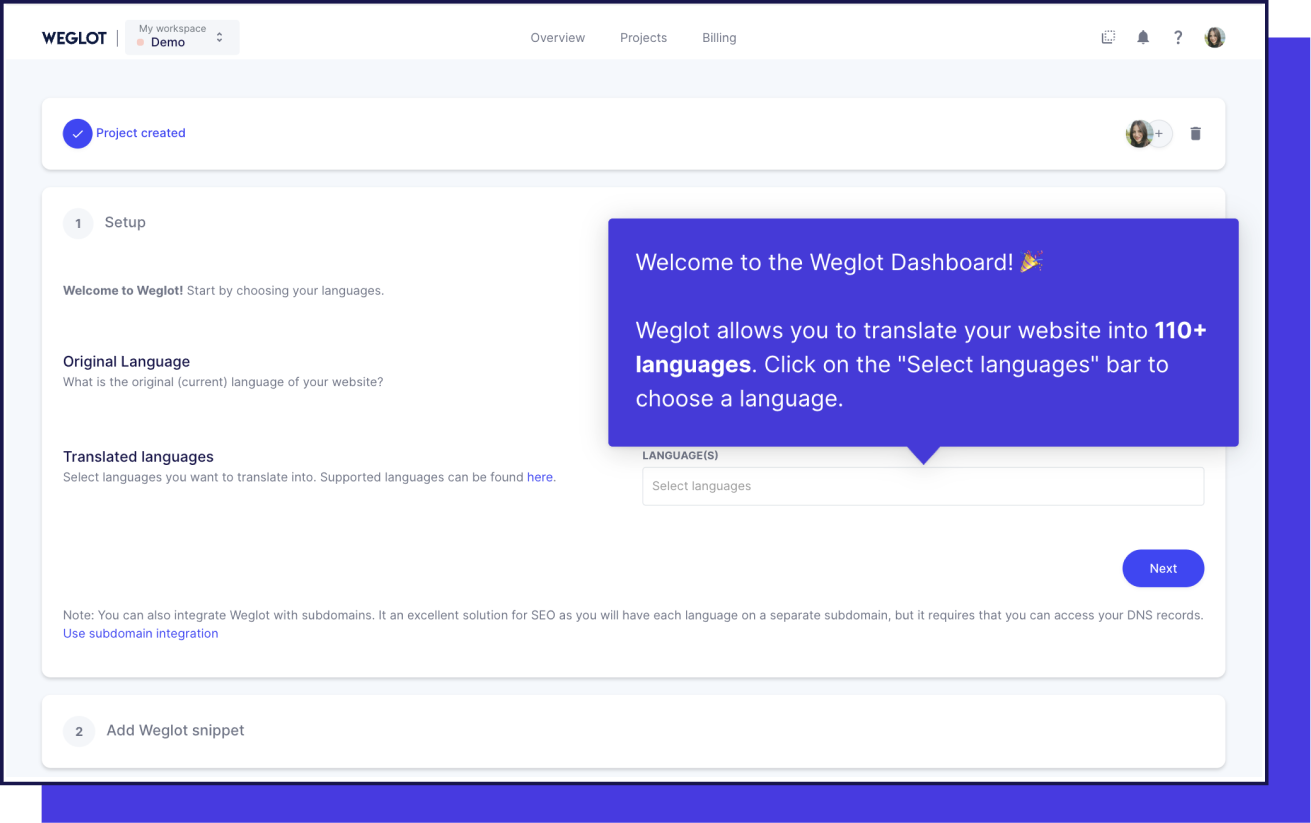
Task: Click the blue Project created checkmark
Action: click(77, 133)
